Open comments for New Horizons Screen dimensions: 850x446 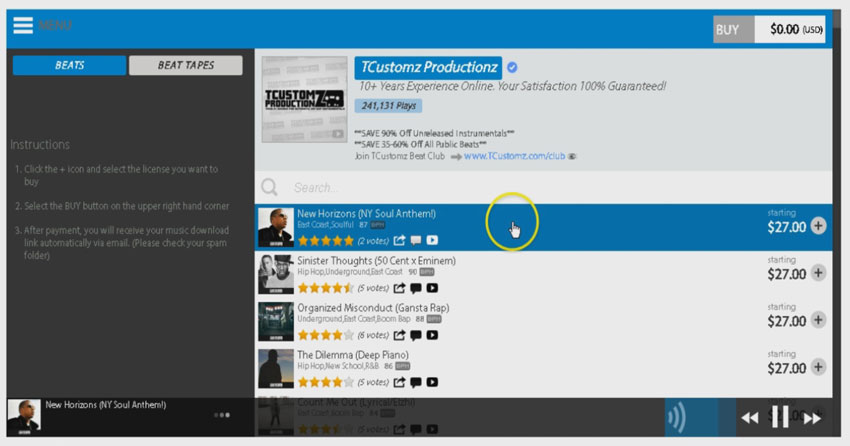pyautogui.click(x=416, y=240)
